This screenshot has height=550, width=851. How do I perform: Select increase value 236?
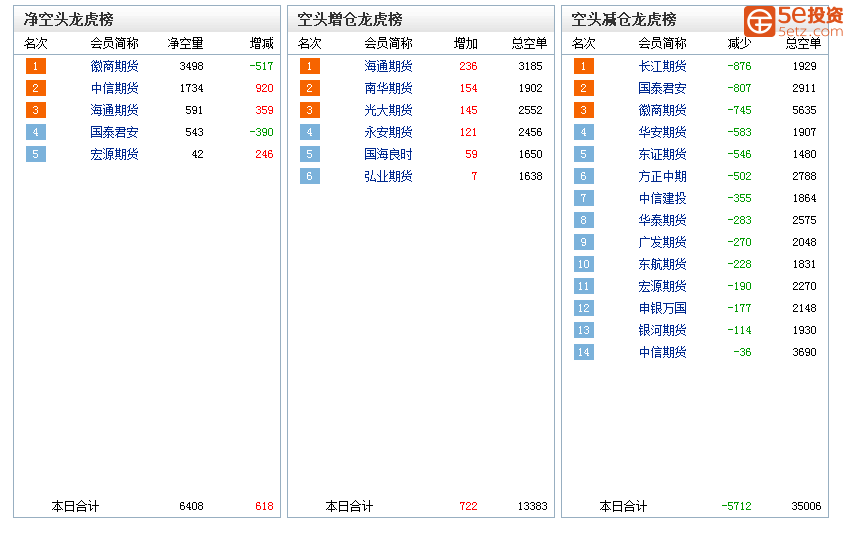click(x=468, y=66)
